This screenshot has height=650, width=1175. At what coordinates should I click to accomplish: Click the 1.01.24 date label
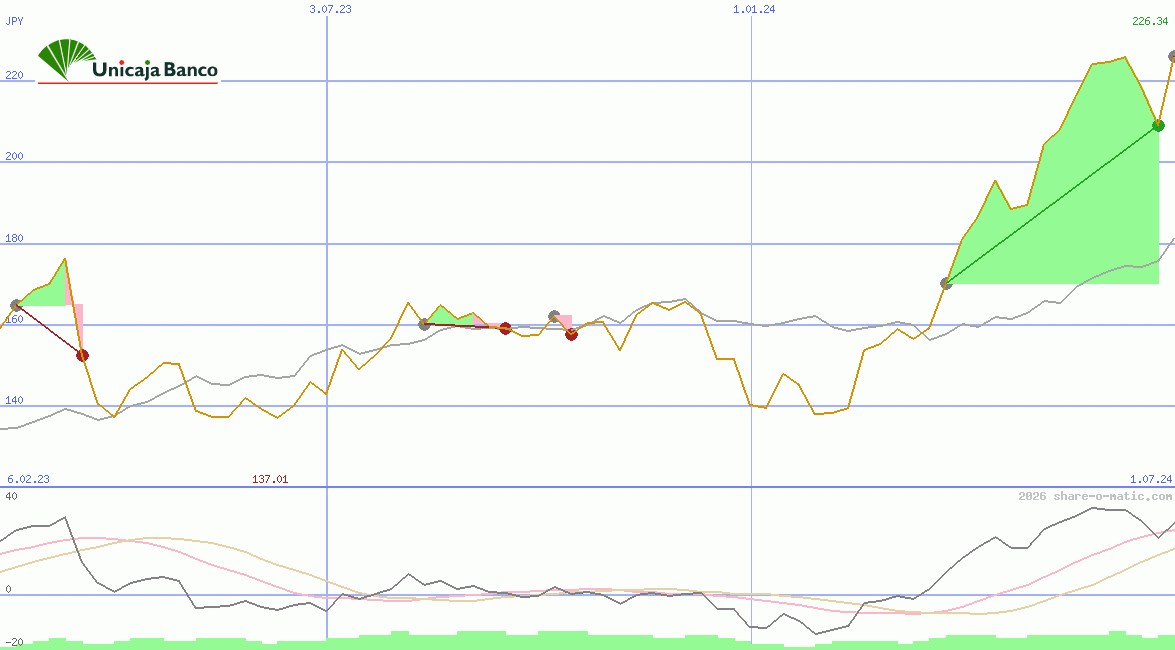754,8
